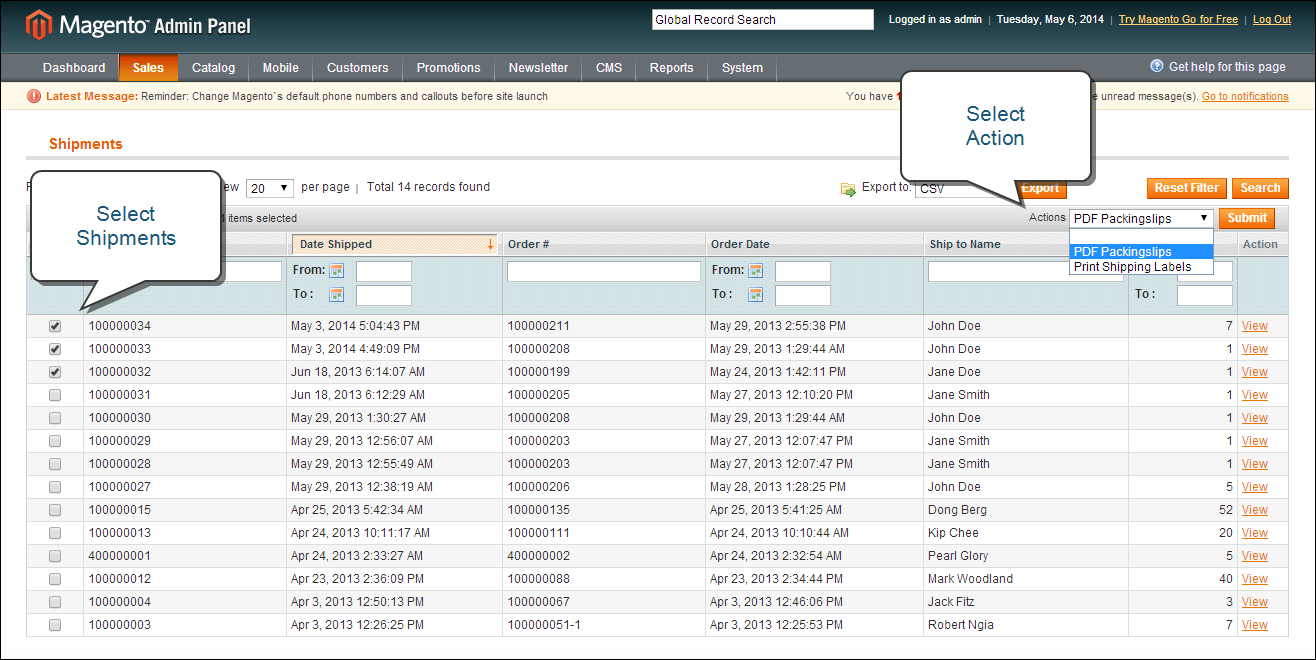
Task: Open the Mobile menu
Action: 281,68
